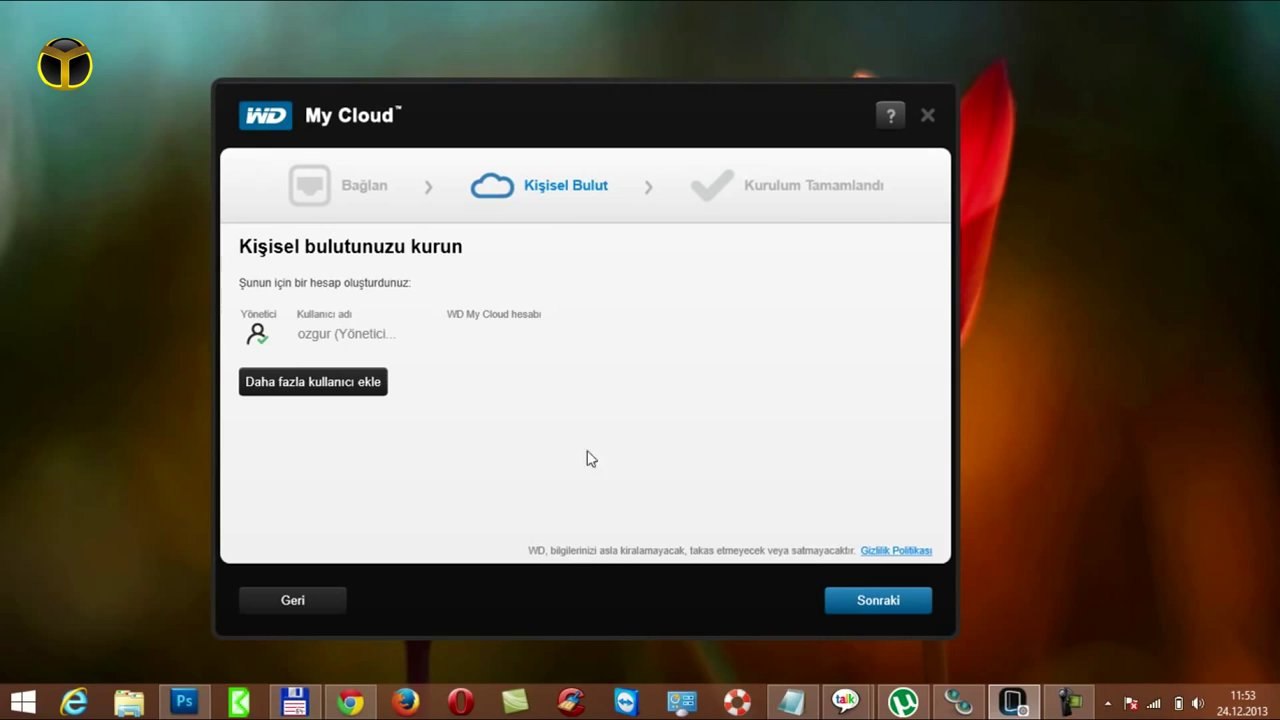Open uTorrent from the taskbar

point(903,702)
